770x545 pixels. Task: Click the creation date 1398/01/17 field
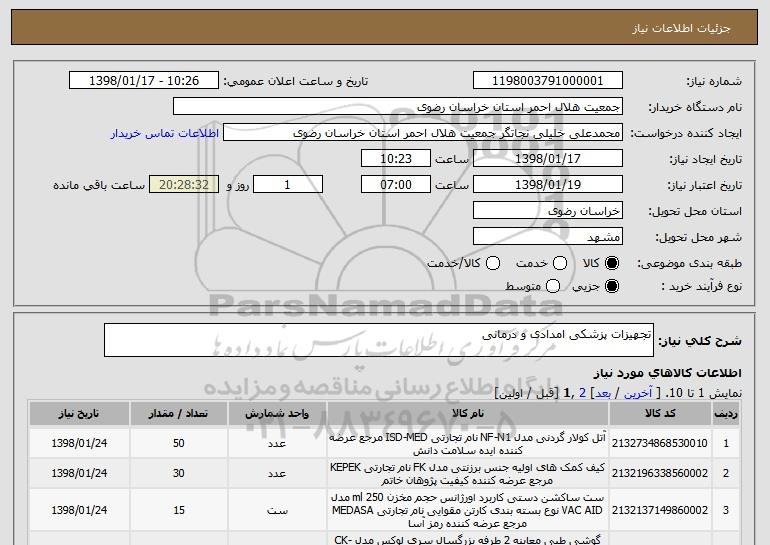point(548,159)
